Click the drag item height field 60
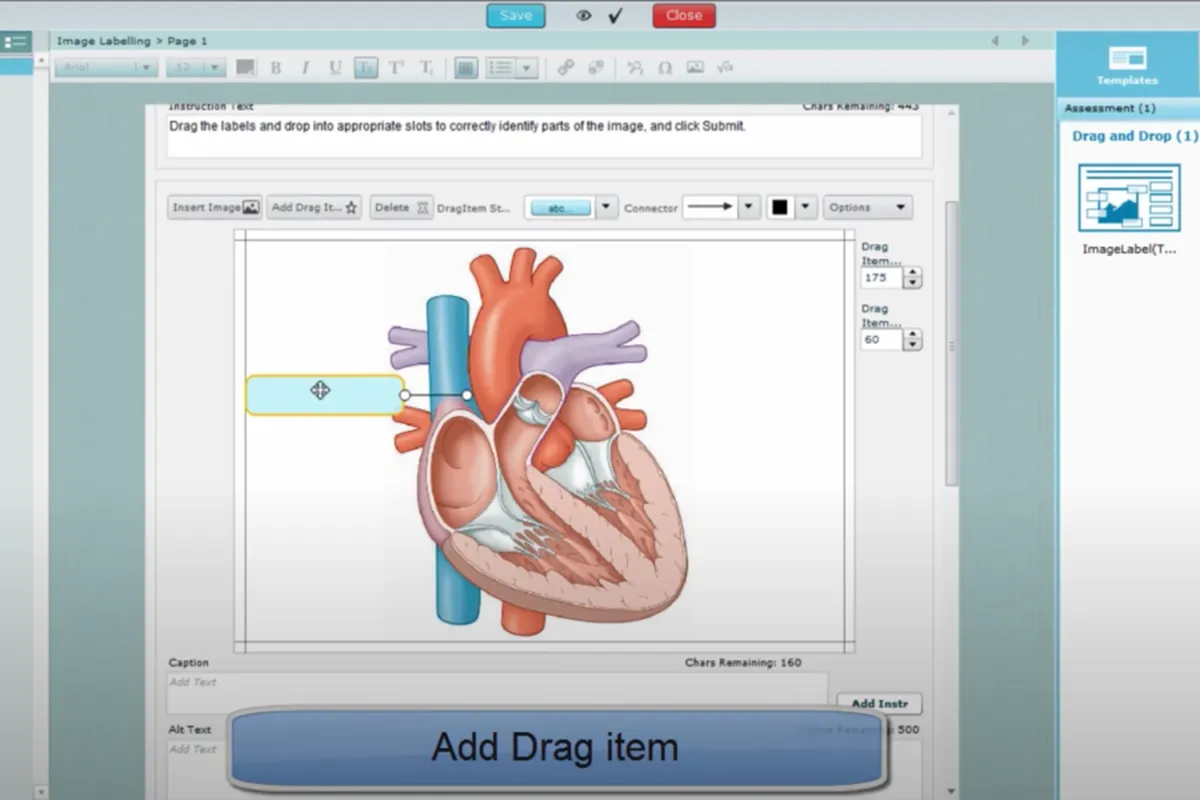1200x800 pixels. coord(881,340)
